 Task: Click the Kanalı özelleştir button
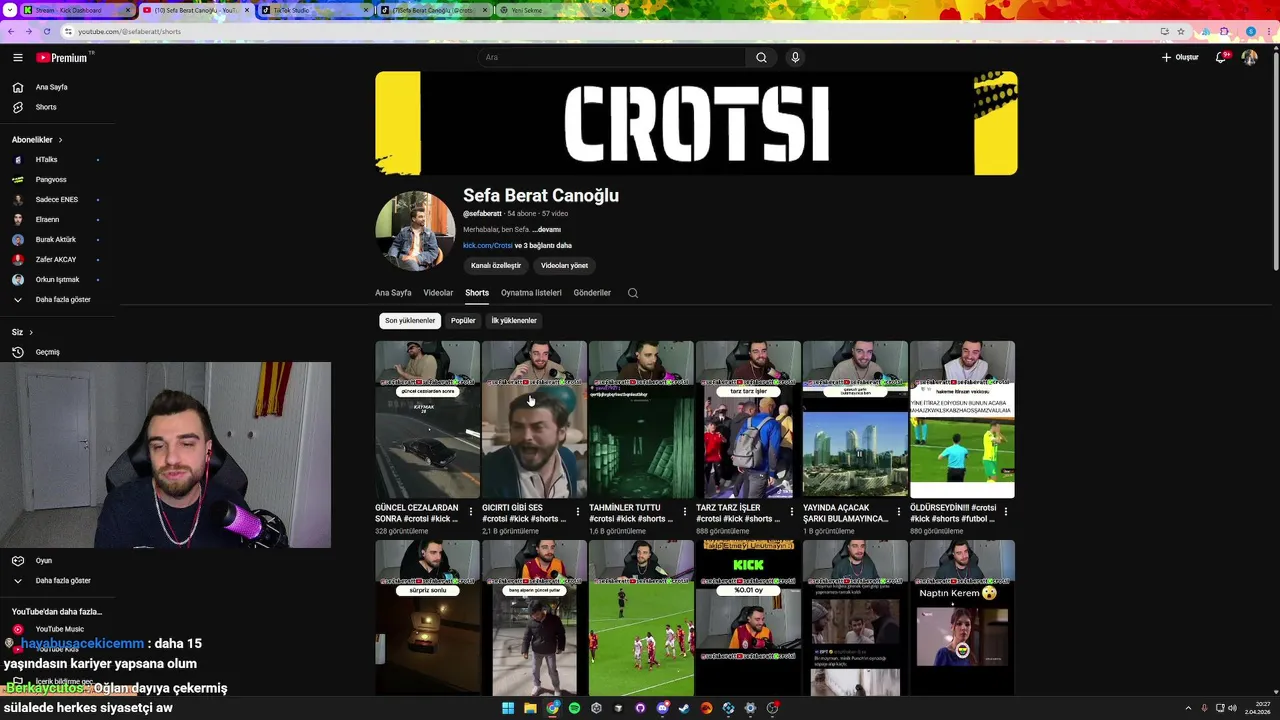click(496, 266)
